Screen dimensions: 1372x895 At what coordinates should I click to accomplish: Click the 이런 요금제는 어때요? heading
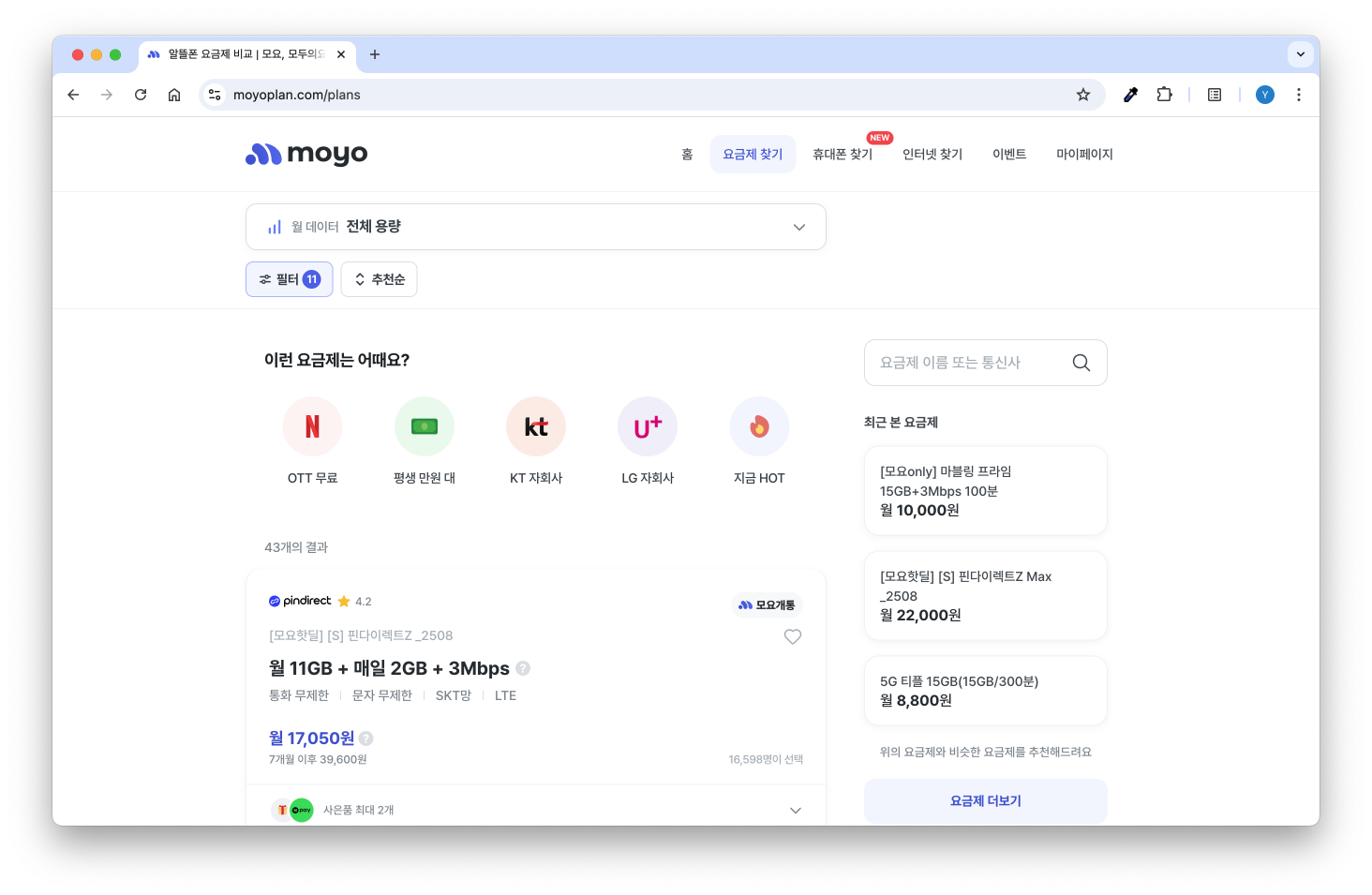coord(336,360)
